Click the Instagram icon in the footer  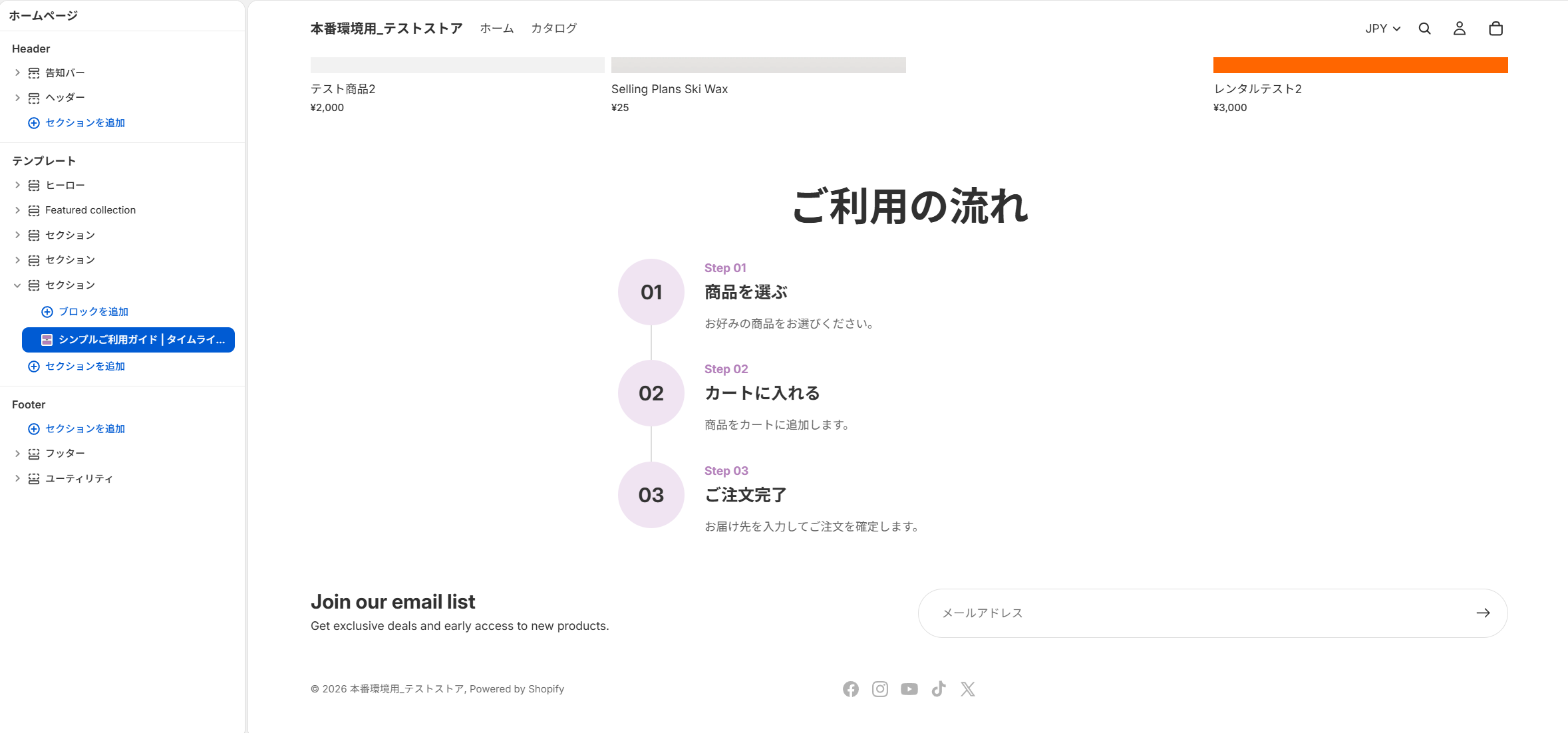[x=880, y=689]
